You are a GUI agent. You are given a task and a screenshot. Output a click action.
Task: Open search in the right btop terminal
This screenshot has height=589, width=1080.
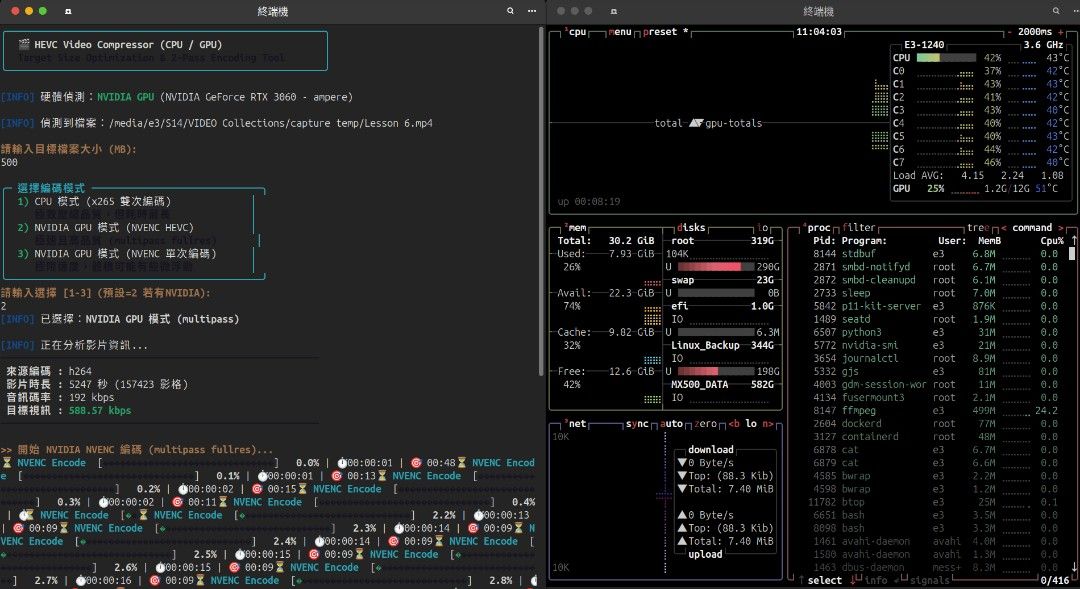click(1055, 11)
